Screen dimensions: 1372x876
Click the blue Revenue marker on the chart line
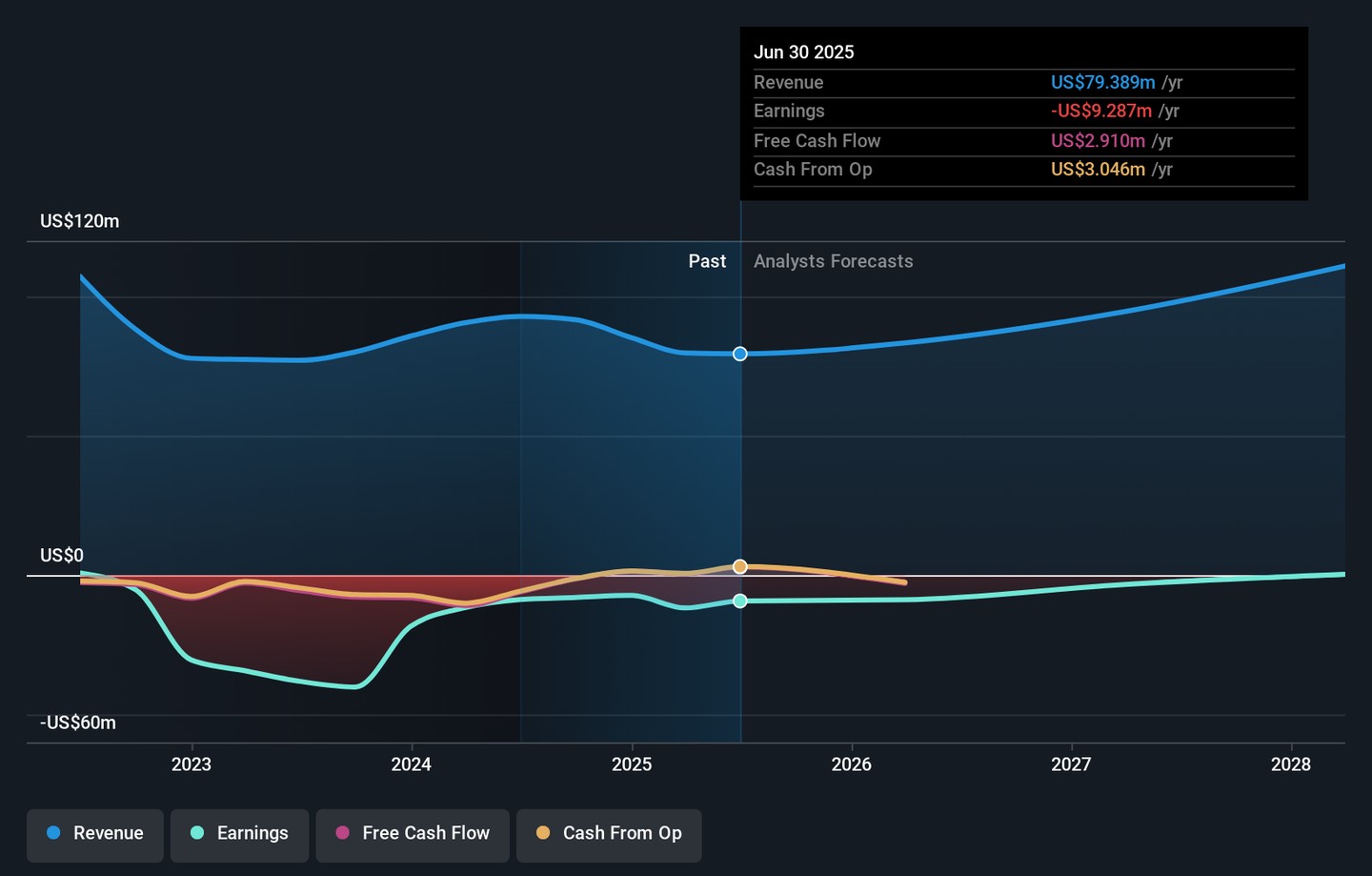coord(740,354)
